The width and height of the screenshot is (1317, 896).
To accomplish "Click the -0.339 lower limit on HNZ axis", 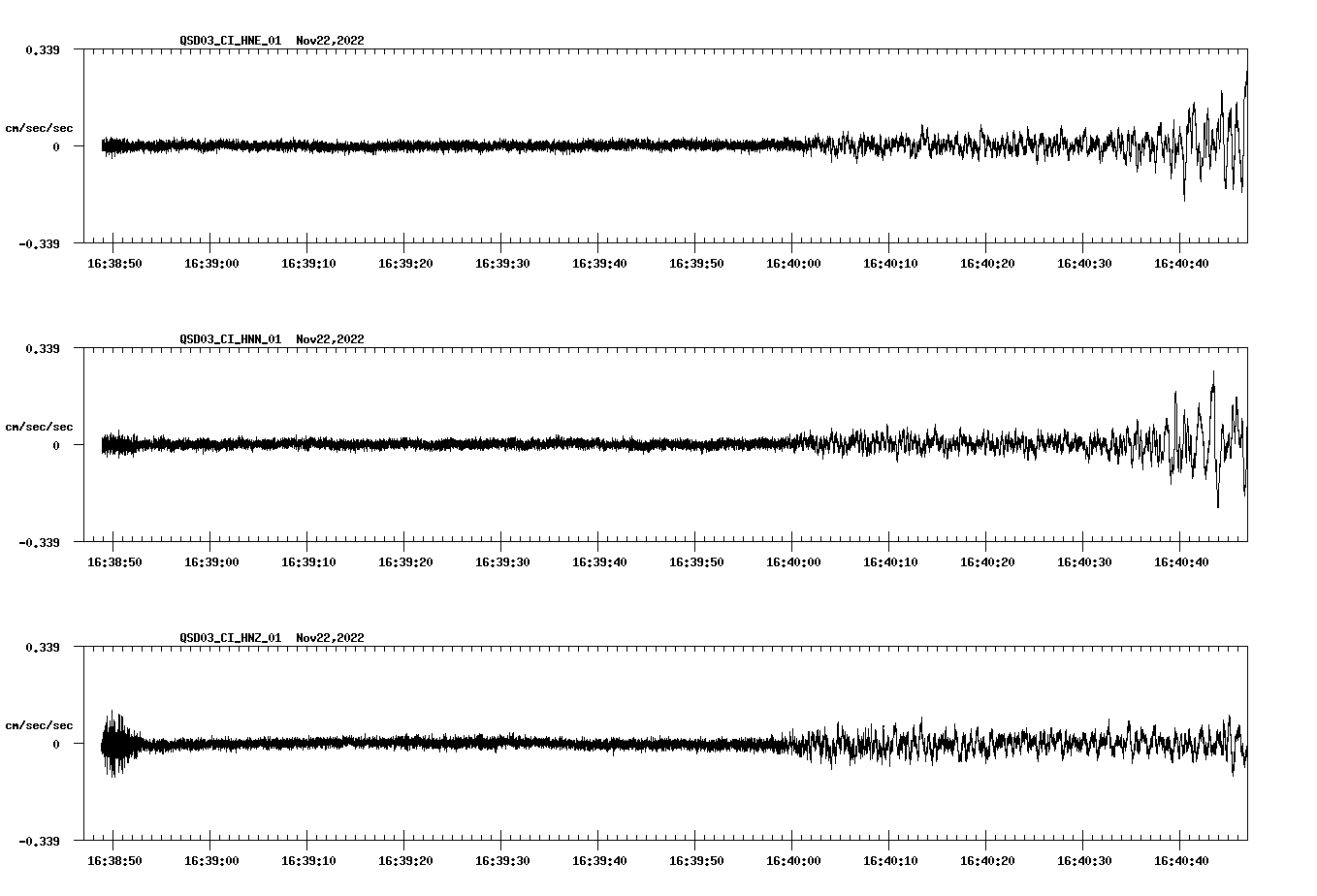I will (39, 841).
